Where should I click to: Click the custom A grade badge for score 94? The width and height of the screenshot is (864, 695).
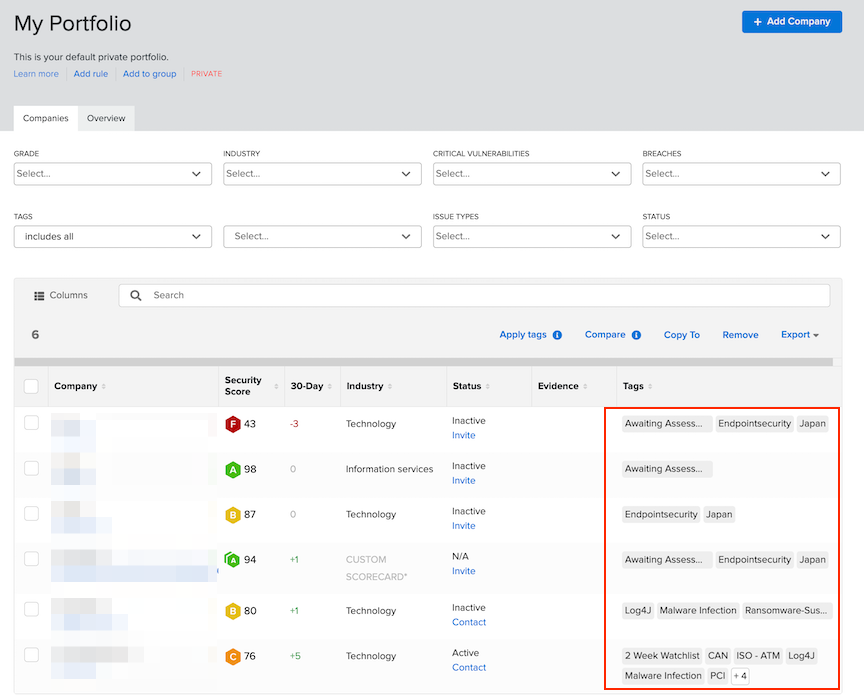233,560
